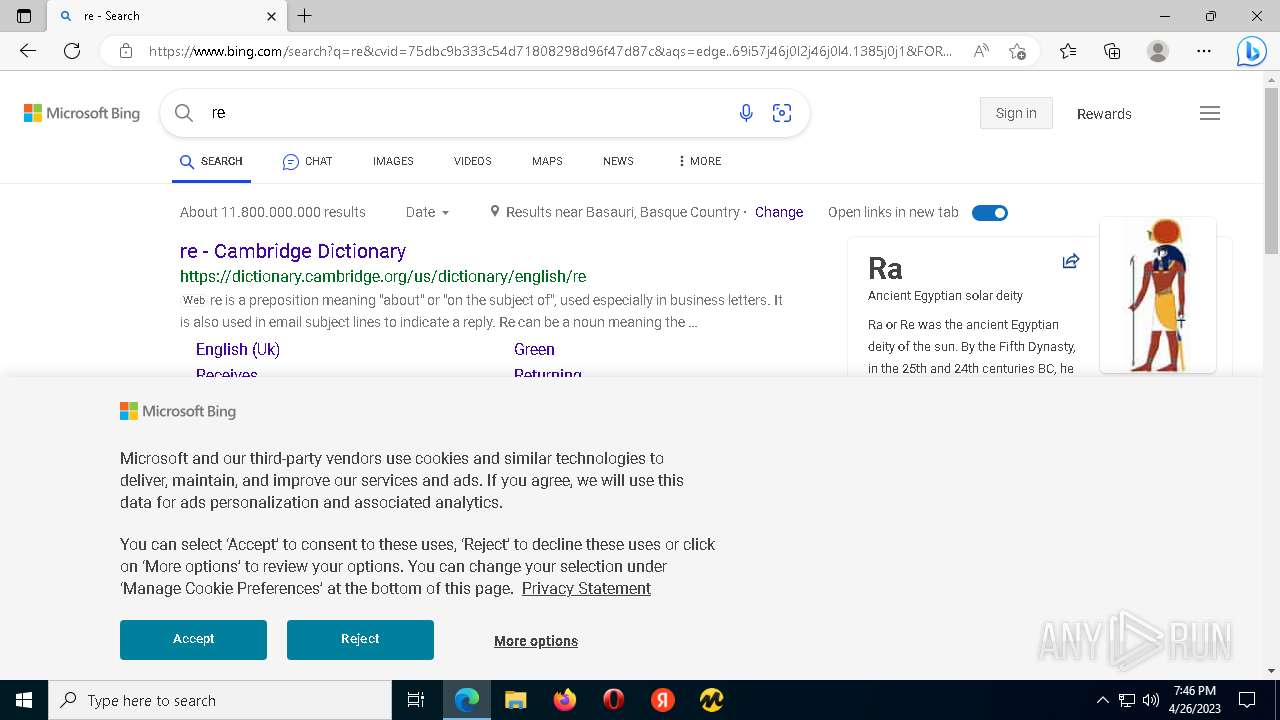The width and height of the screenshot is (1280, 720).
Task: Expand the More tabs menu
Action: 699,161
